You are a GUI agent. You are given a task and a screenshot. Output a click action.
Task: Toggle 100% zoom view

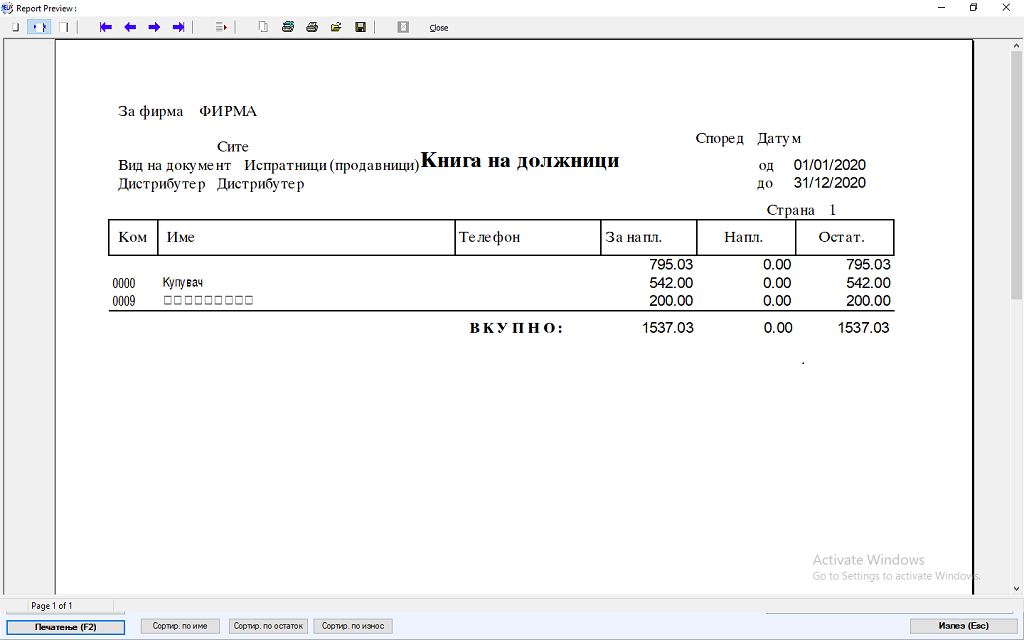click(x=63, y=27)
